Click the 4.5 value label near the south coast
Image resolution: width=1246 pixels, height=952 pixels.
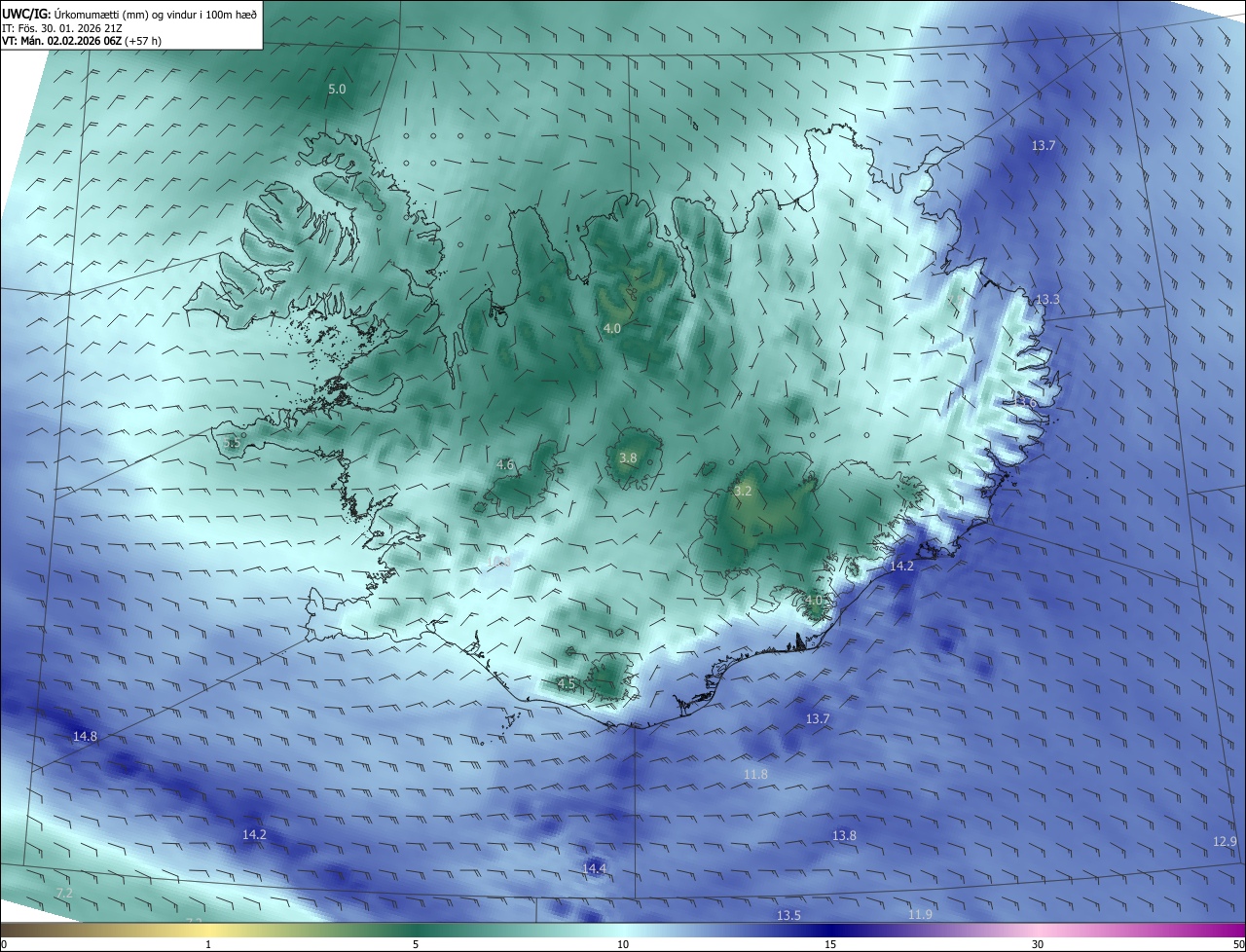[567, 683]
